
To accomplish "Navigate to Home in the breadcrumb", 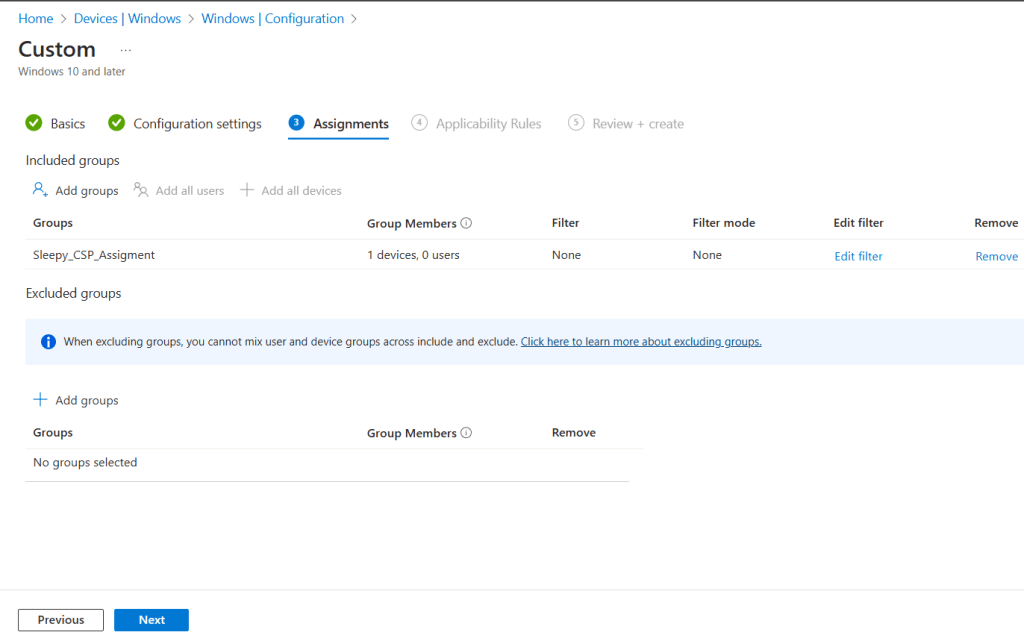I will tap(36, 19).
